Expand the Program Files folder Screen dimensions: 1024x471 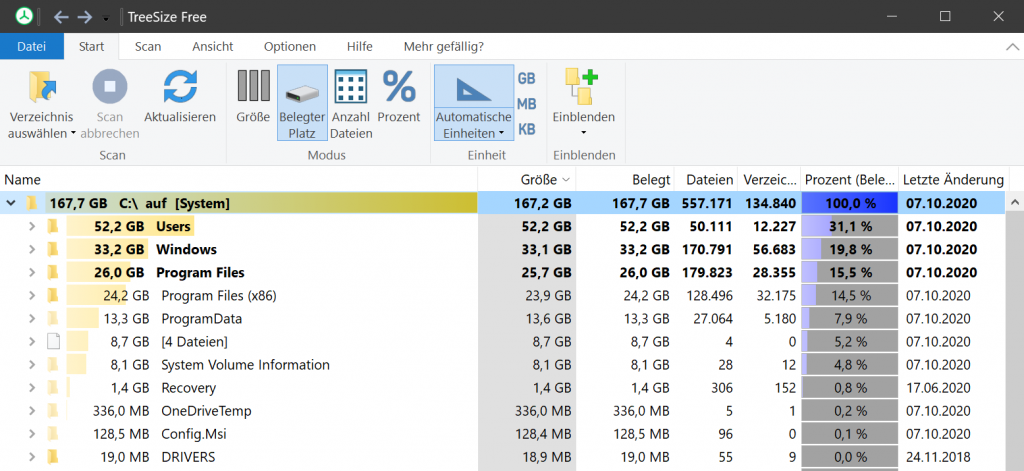pos(31,272)
